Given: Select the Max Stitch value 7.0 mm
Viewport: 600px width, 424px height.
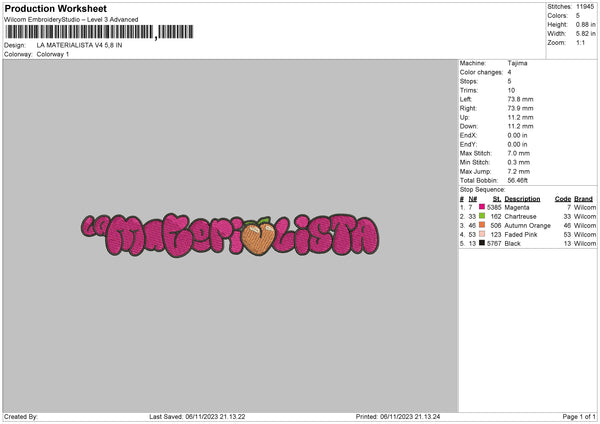Looking at the screenshot, I should click(519, 153).
